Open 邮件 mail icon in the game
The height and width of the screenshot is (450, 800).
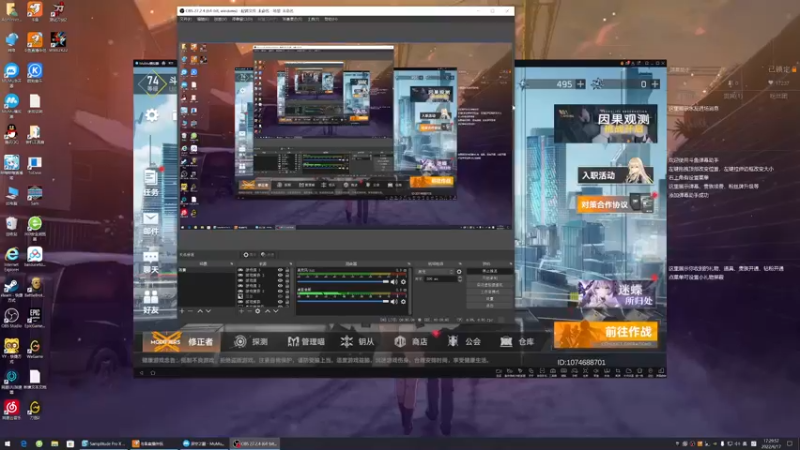pyautogui.click(x=151, y=223)
